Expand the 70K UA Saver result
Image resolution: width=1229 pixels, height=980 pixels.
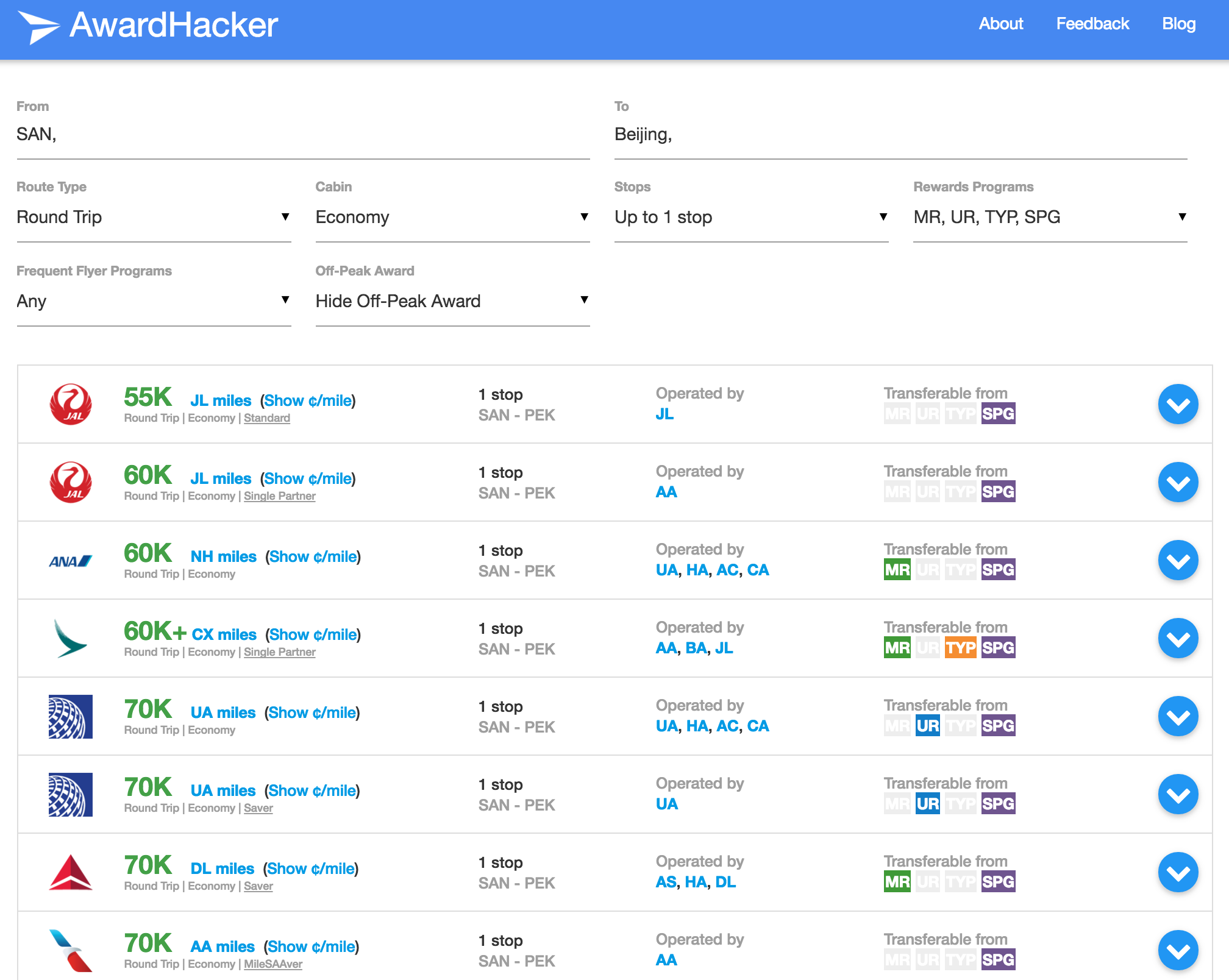coord(1178,794)
